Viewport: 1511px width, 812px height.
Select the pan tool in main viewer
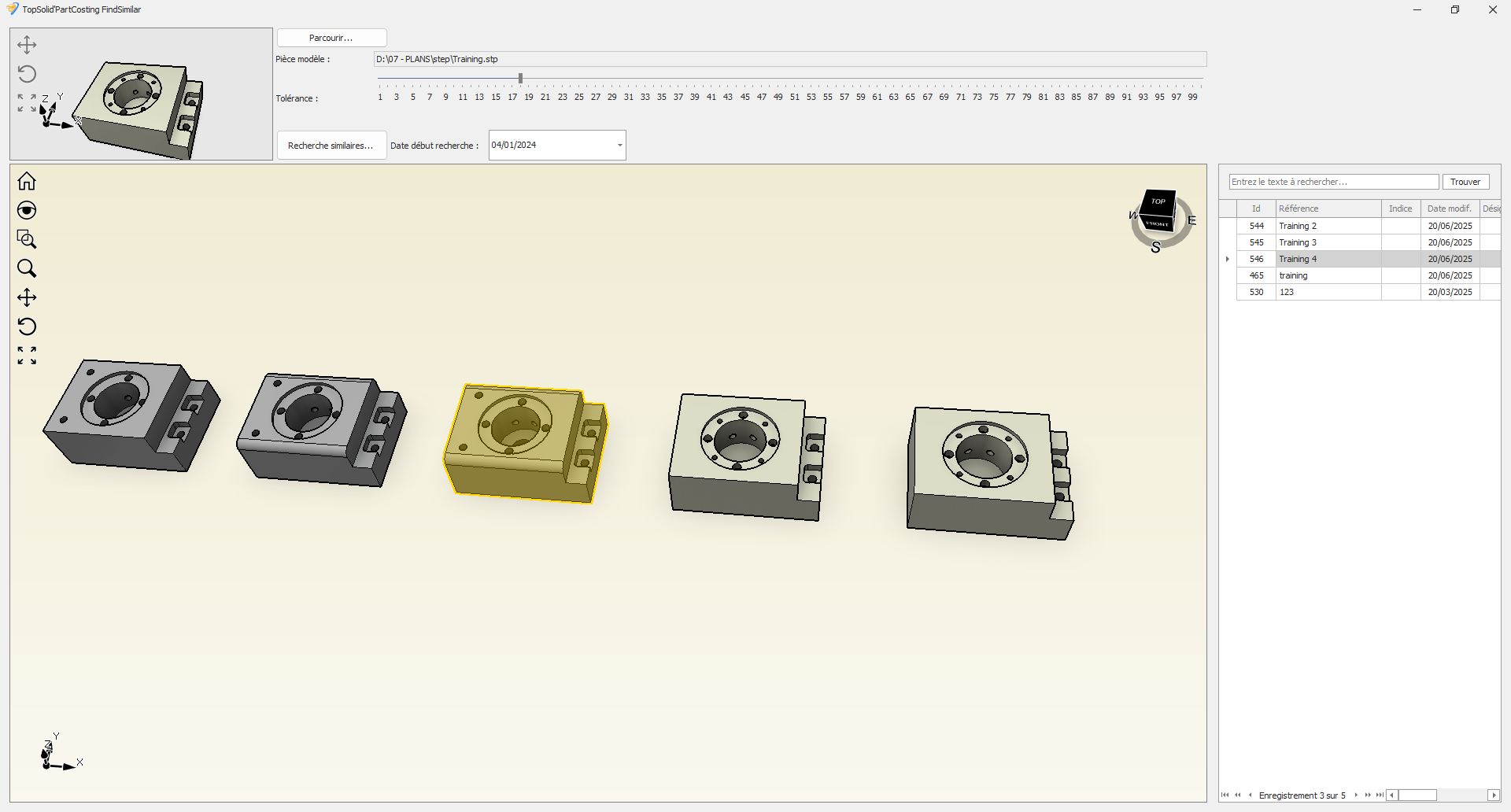[x=27, y=297]
